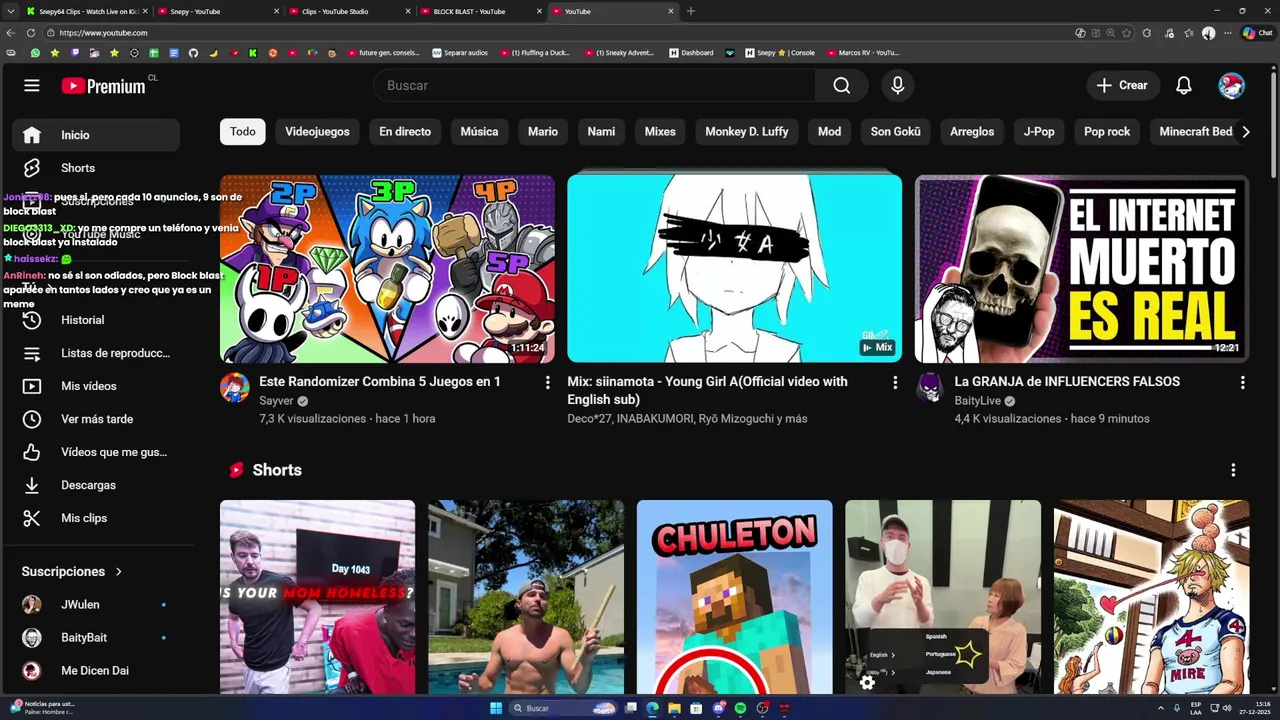This screenshot has width=1280, height=720.
Task: Click the Descargas download icon
Action: tap(32, 485)
